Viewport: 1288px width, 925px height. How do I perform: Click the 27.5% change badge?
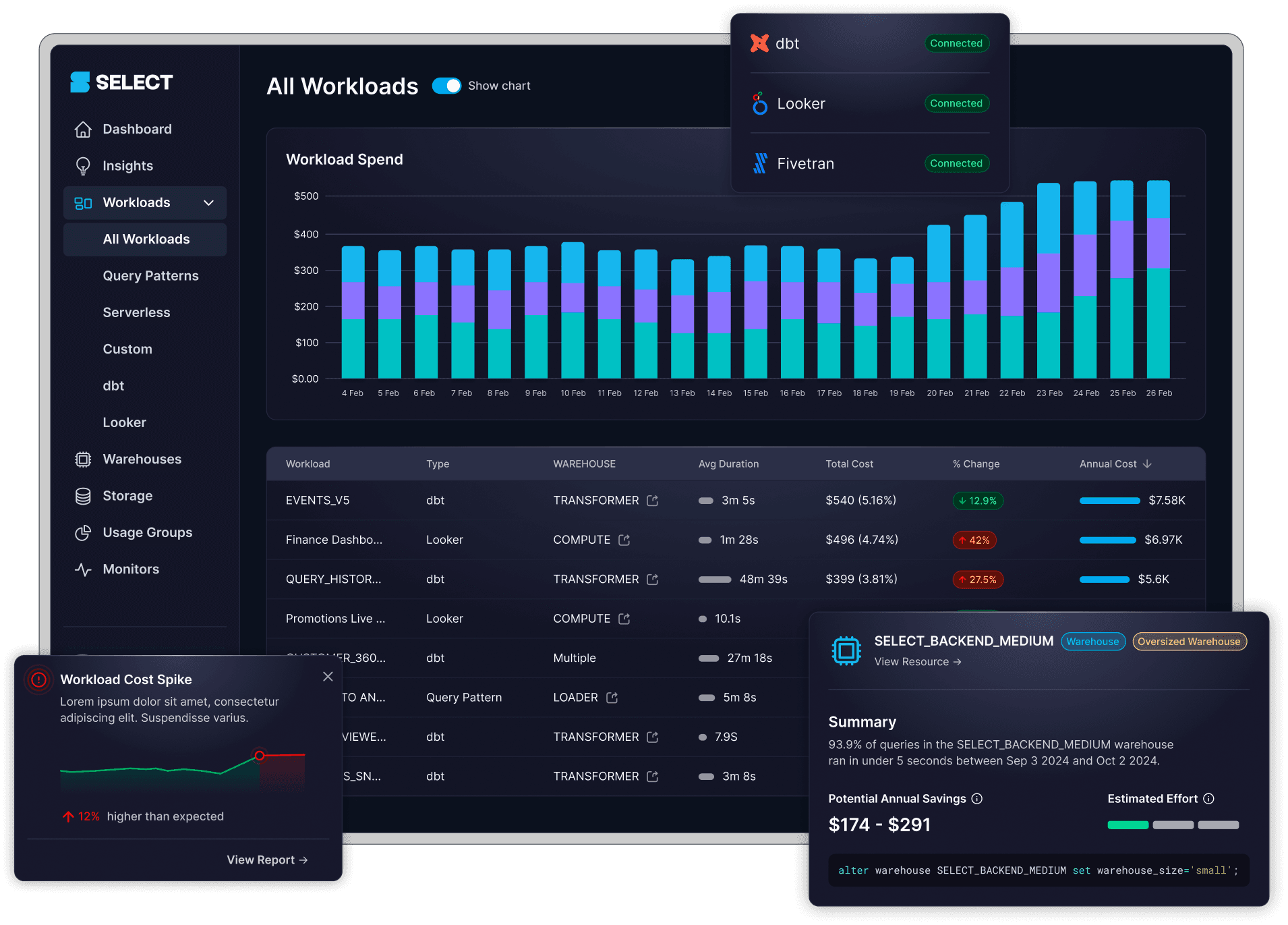[x=977, y=580]
